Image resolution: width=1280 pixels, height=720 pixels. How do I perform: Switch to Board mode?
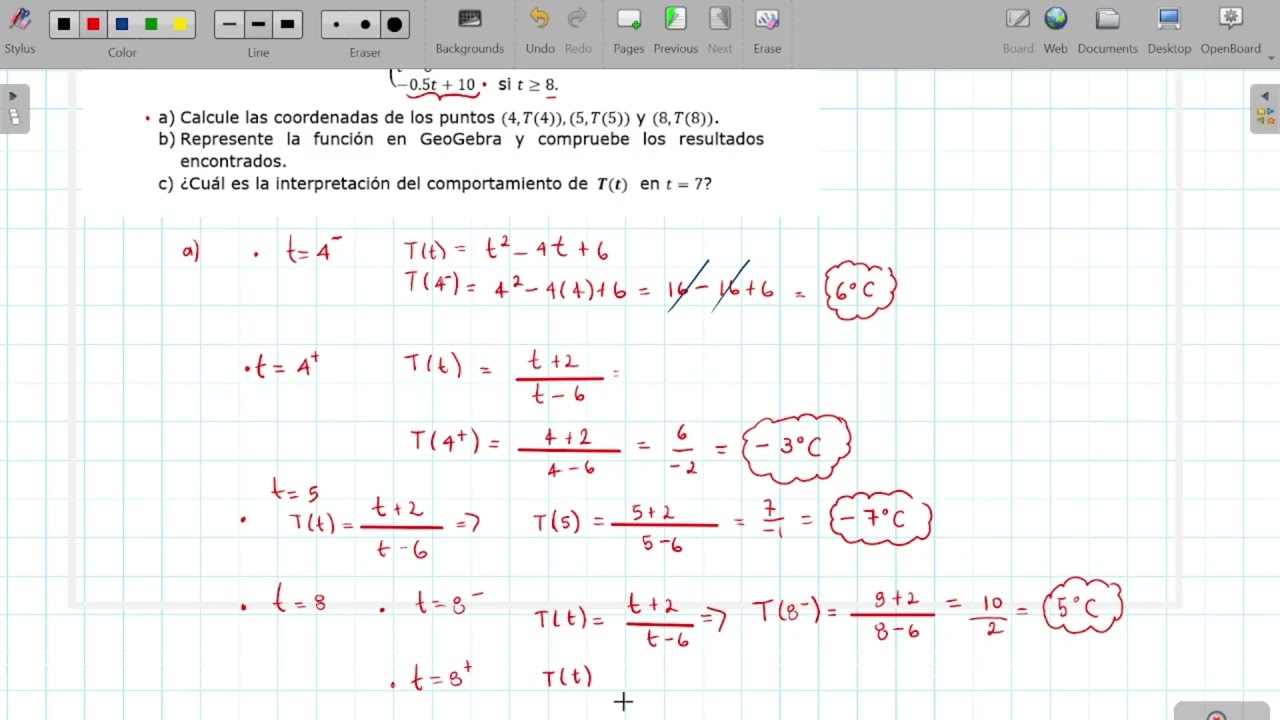(x=1018, y=30)
